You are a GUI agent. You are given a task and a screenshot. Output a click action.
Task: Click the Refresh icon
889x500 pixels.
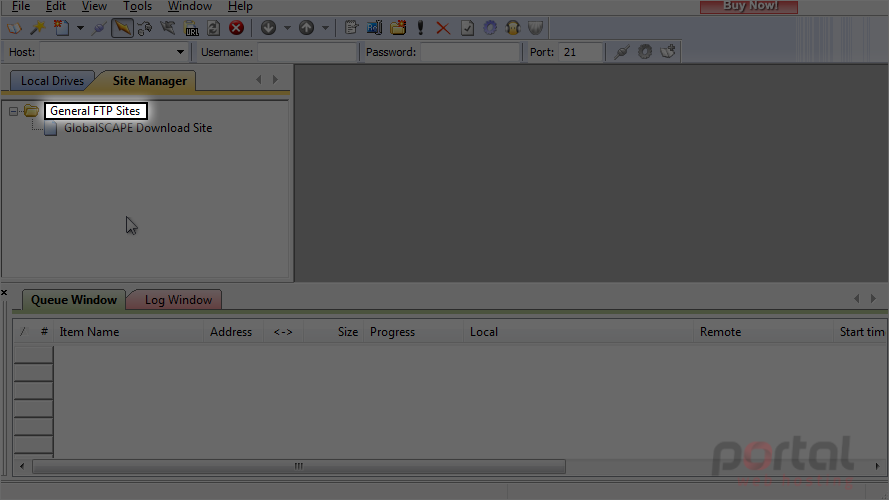pyautogui.click(x=213, y=28)
